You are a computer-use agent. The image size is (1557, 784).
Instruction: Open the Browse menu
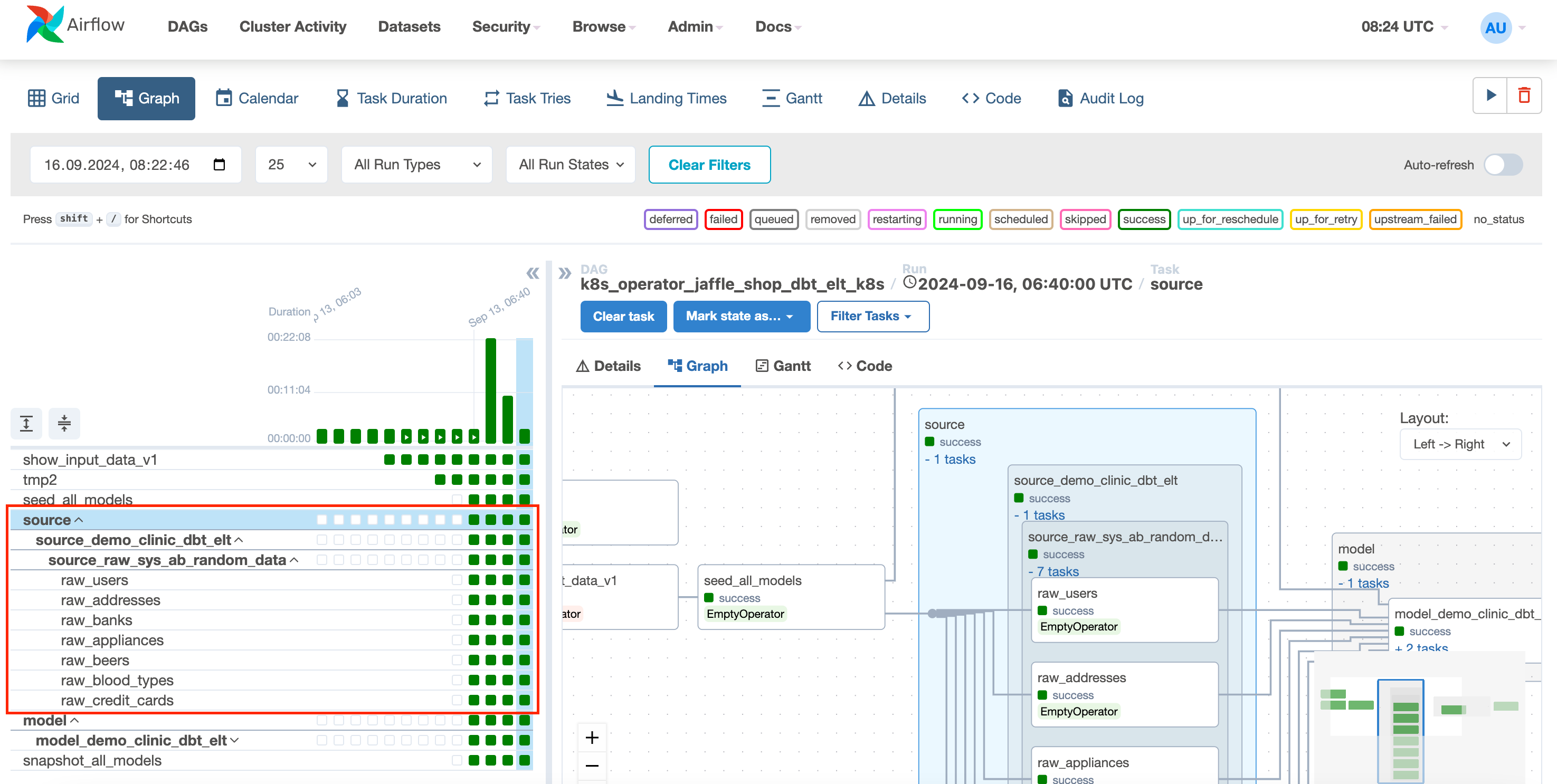coord(604,26)
